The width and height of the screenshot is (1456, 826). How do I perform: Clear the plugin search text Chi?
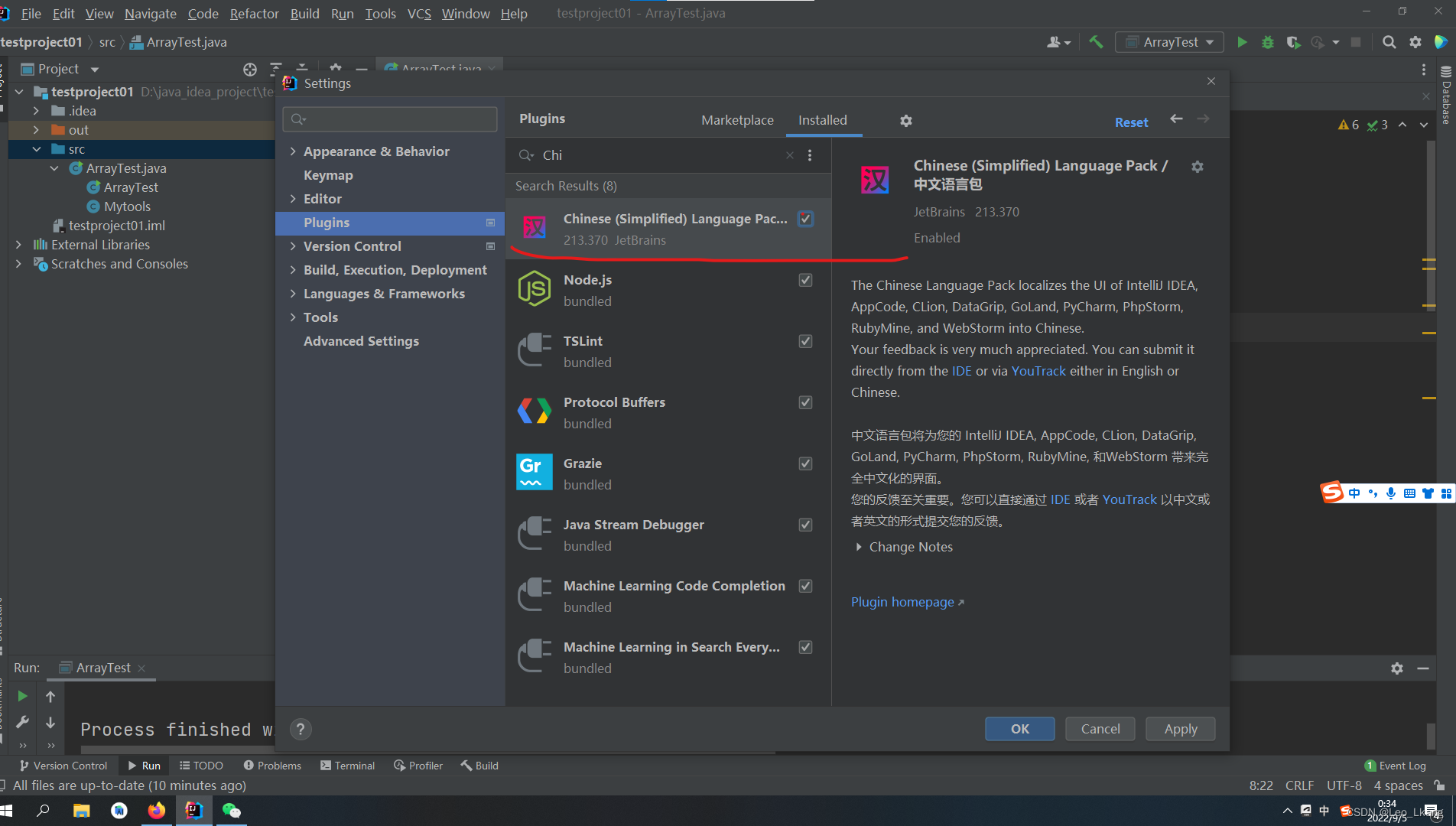[x=790, y=155]
